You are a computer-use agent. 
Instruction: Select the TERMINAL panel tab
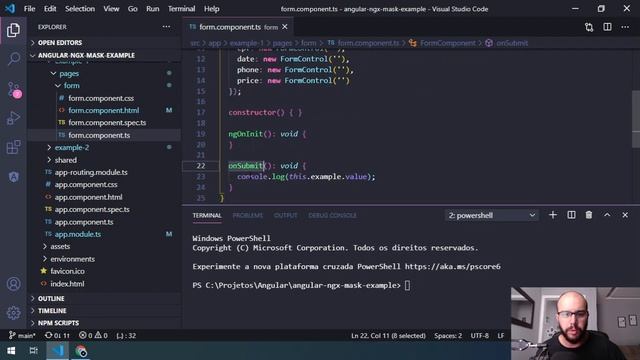pyautogui.click(x=207, y=216)
